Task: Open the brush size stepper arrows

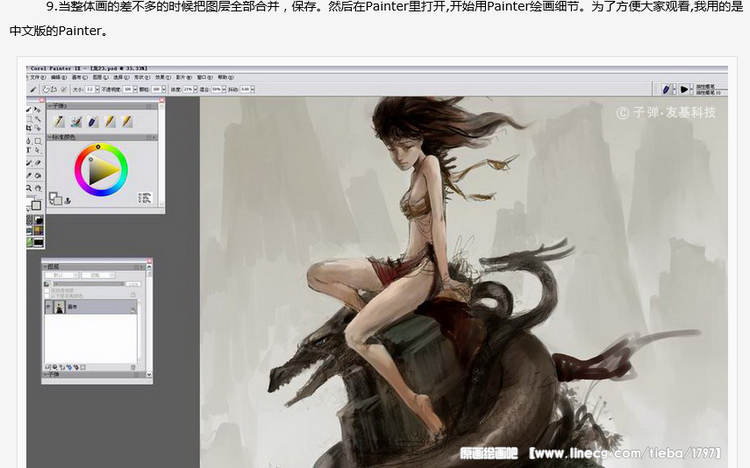Action: tap(98, 89)
